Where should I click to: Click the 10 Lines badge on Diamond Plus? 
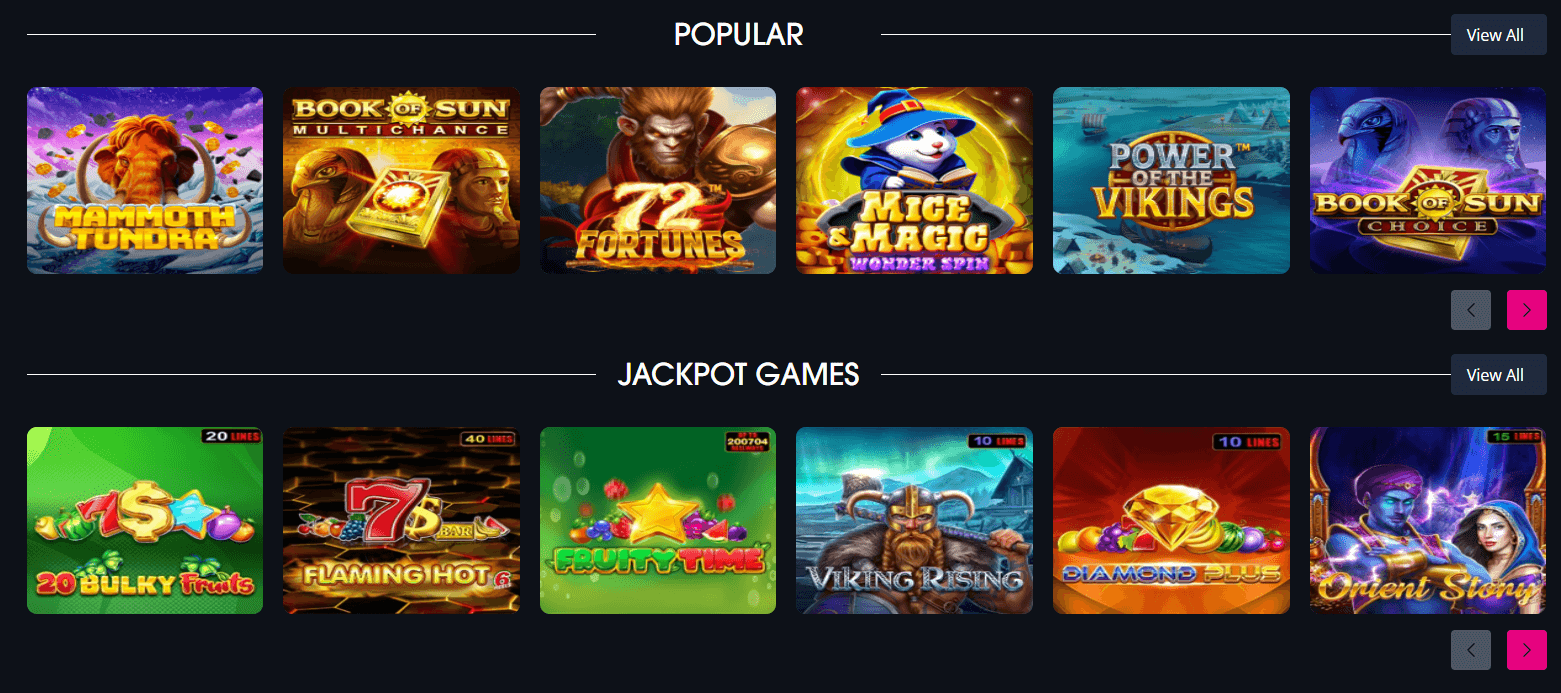coord(1246,441)
